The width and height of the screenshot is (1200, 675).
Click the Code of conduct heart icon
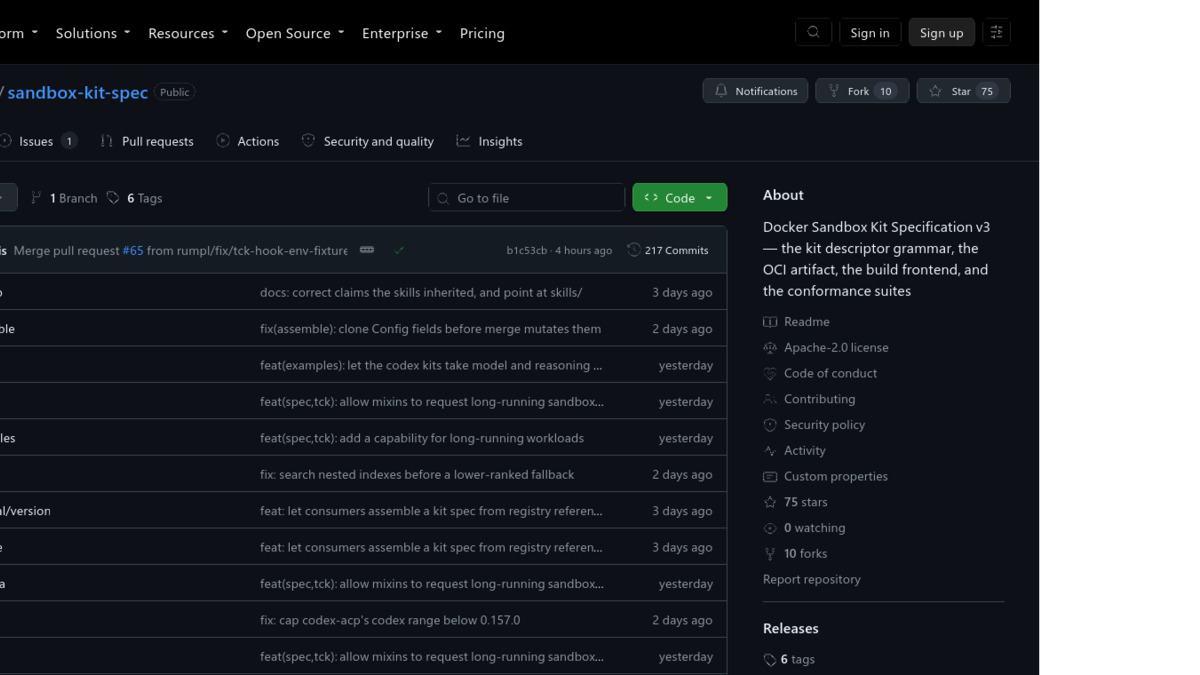point(770,373)
